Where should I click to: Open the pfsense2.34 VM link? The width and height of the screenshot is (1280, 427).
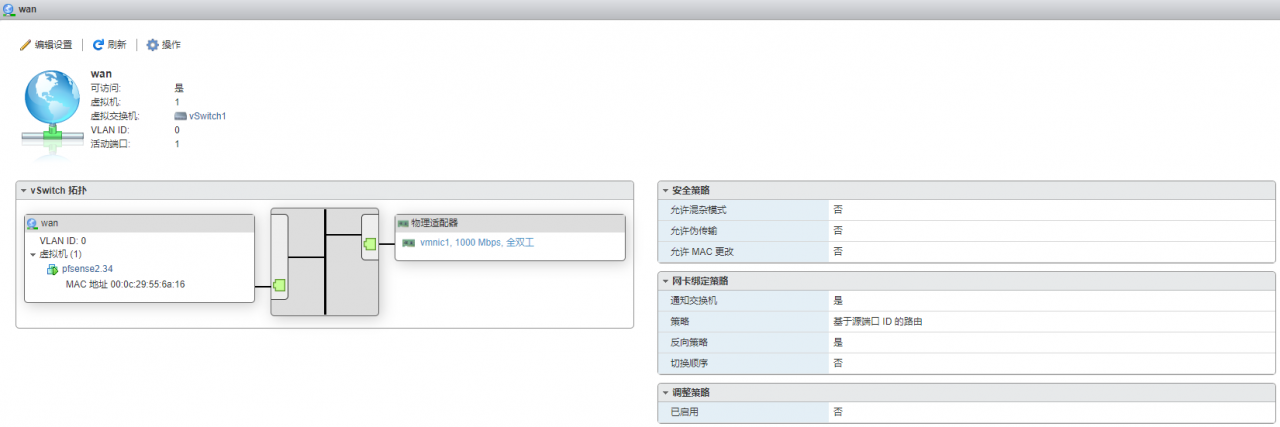pyautogui.click(x=87, y=269)
